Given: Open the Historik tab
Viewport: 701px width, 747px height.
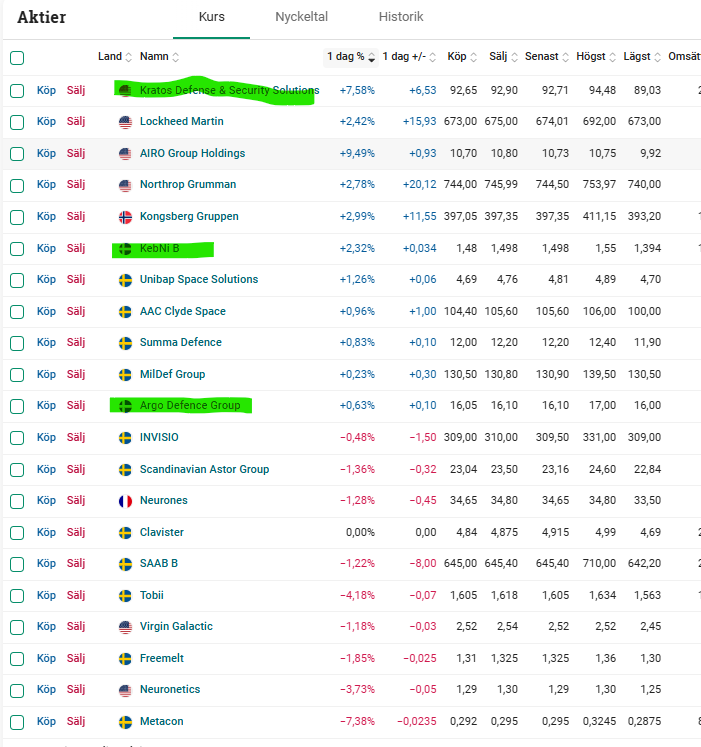Looking at the screenshot, I should click(x=401, y=17).
